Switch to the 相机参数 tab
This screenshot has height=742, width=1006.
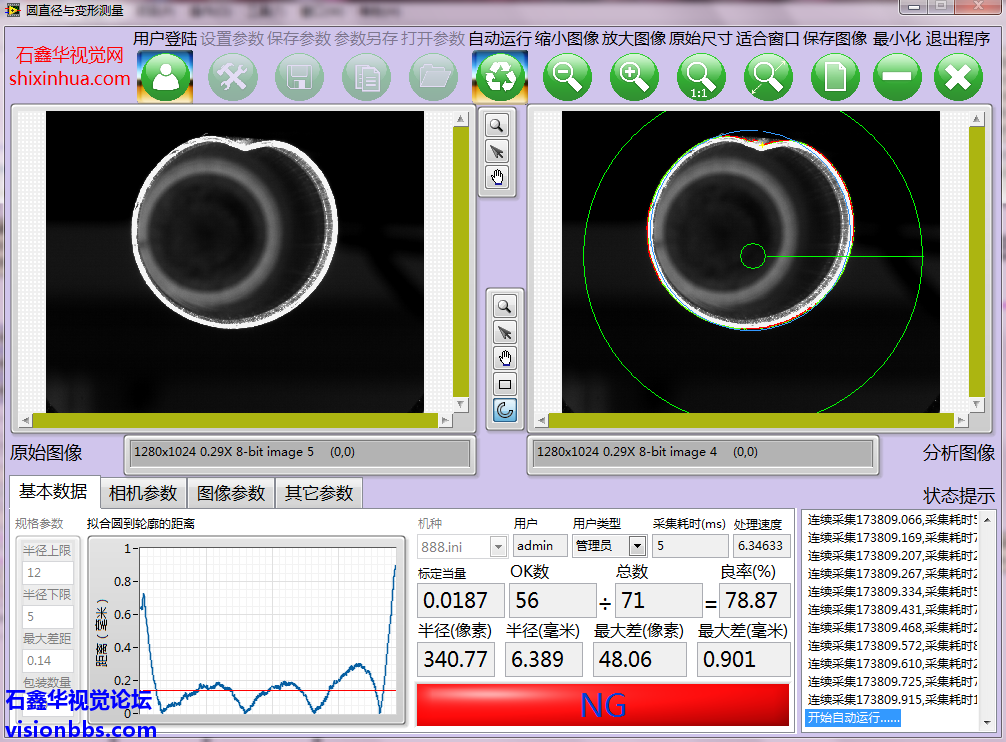click(x=144, y=493)
